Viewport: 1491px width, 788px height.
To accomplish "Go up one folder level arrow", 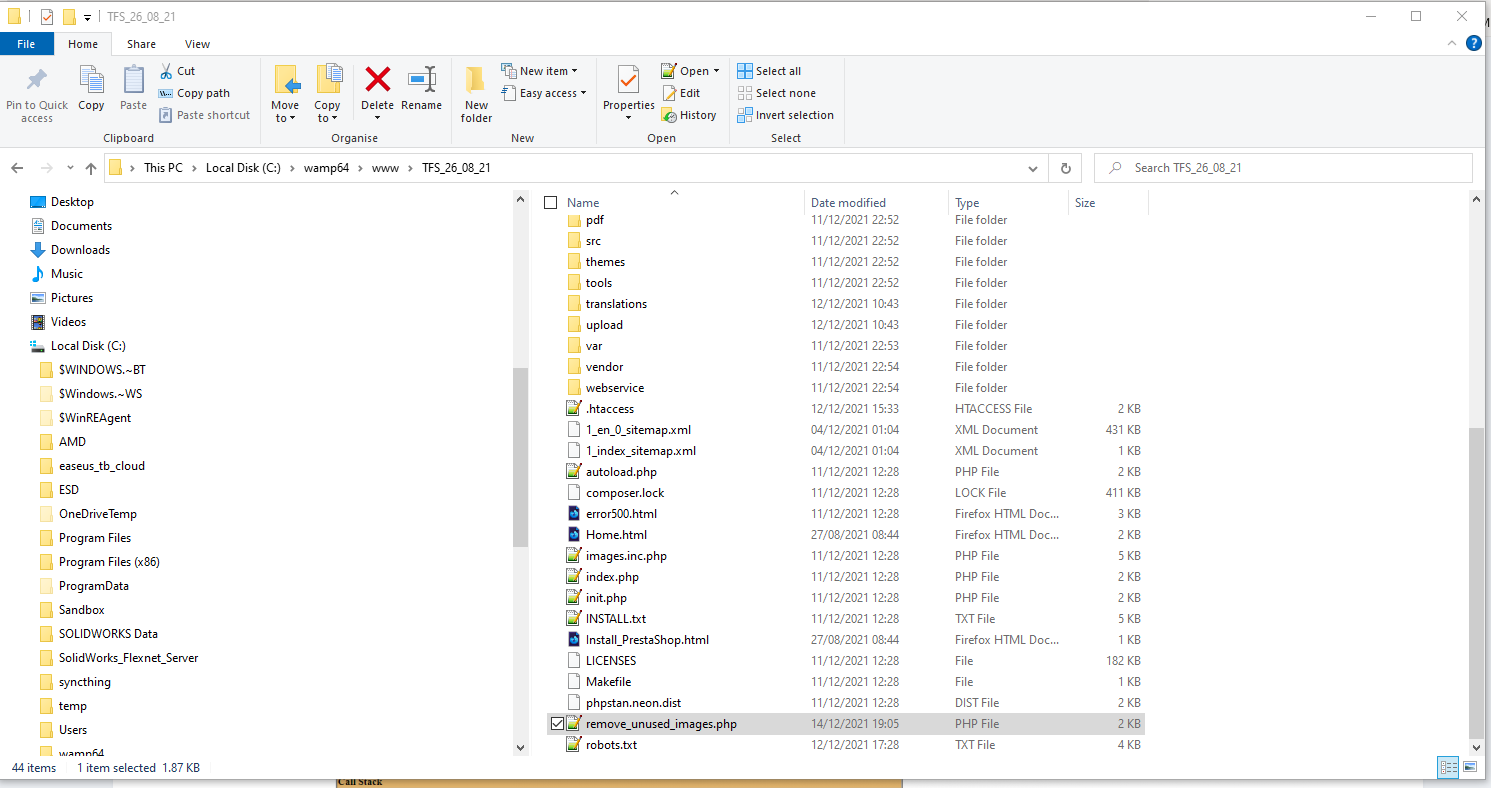I will tap(91, 168).
